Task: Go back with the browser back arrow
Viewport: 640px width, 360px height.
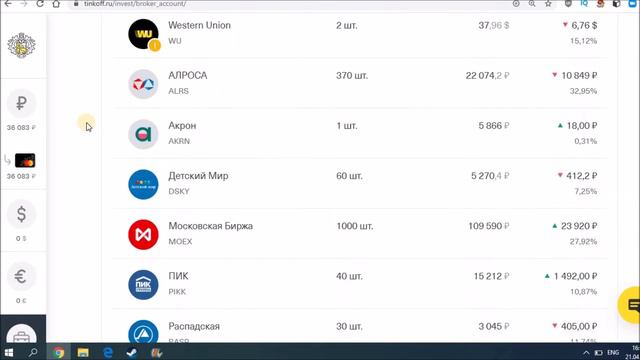Action: (x=8, y=4)
